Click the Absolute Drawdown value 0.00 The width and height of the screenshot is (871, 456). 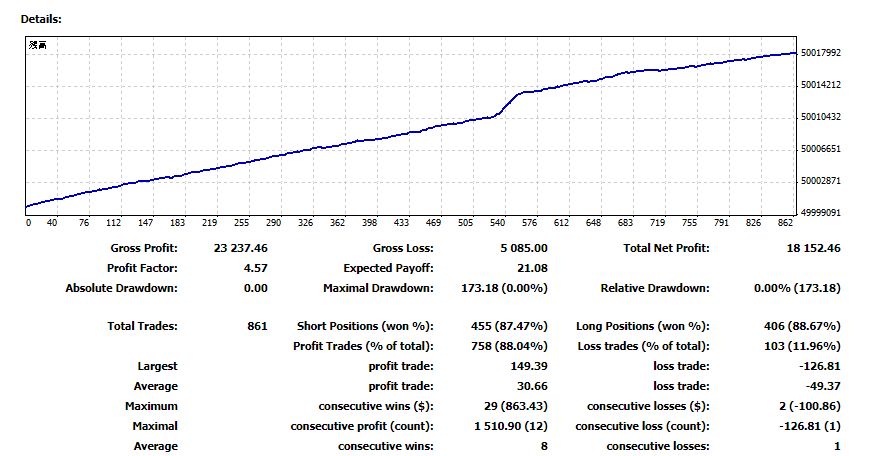pos(255,288)
